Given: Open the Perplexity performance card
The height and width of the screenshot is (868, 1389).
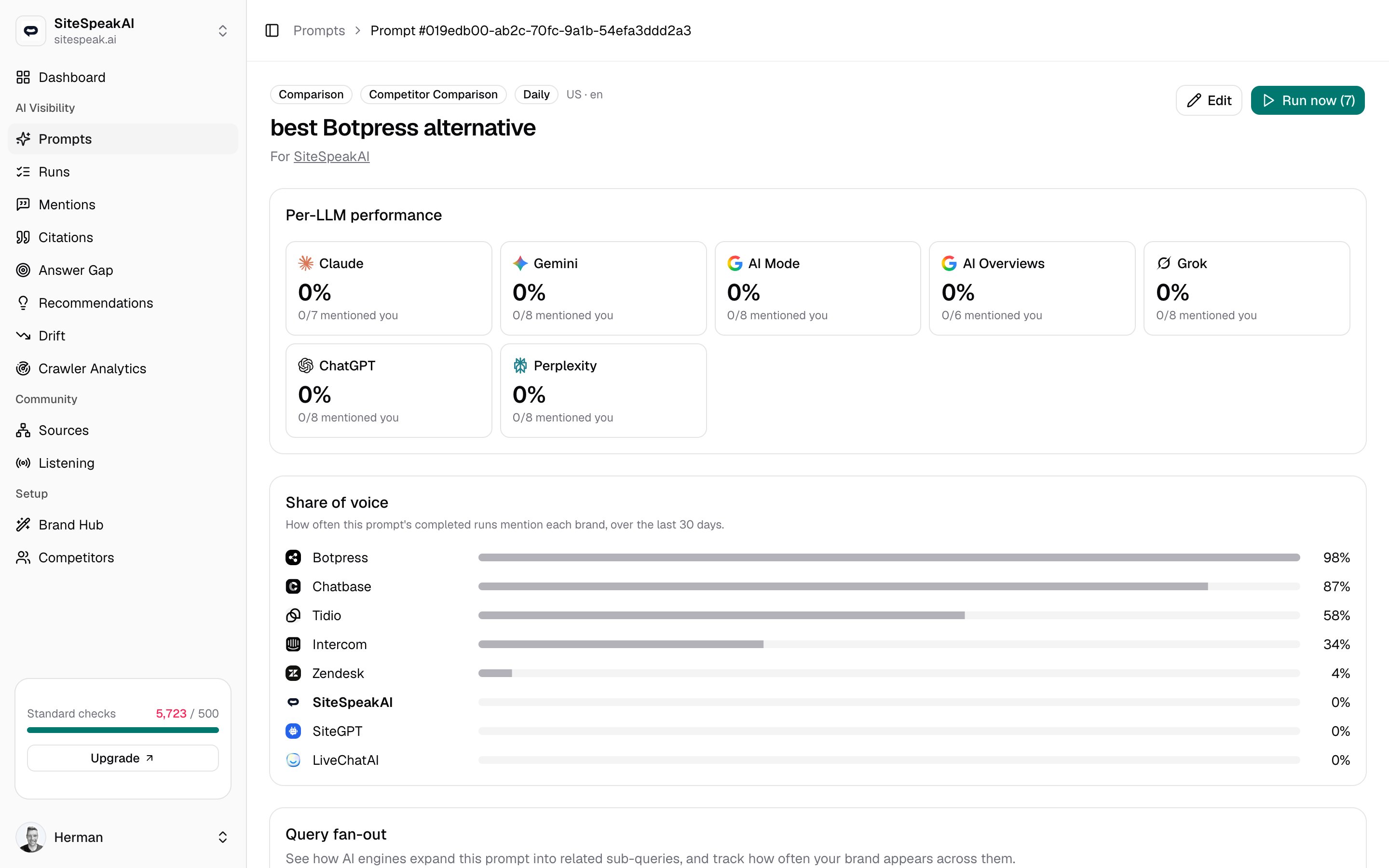Looking at the screenshot, I should (603, 391).
